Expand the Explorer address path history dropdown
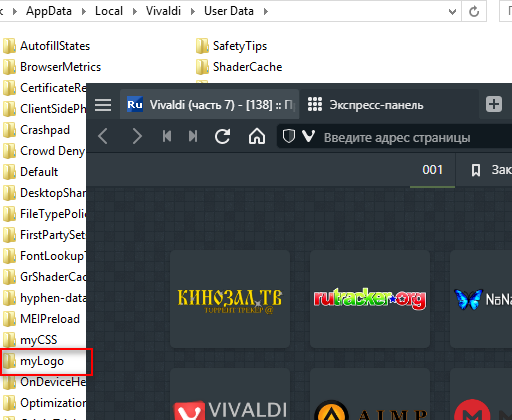The height and width of the screenshot is (420, 512). tap(452, 12)
